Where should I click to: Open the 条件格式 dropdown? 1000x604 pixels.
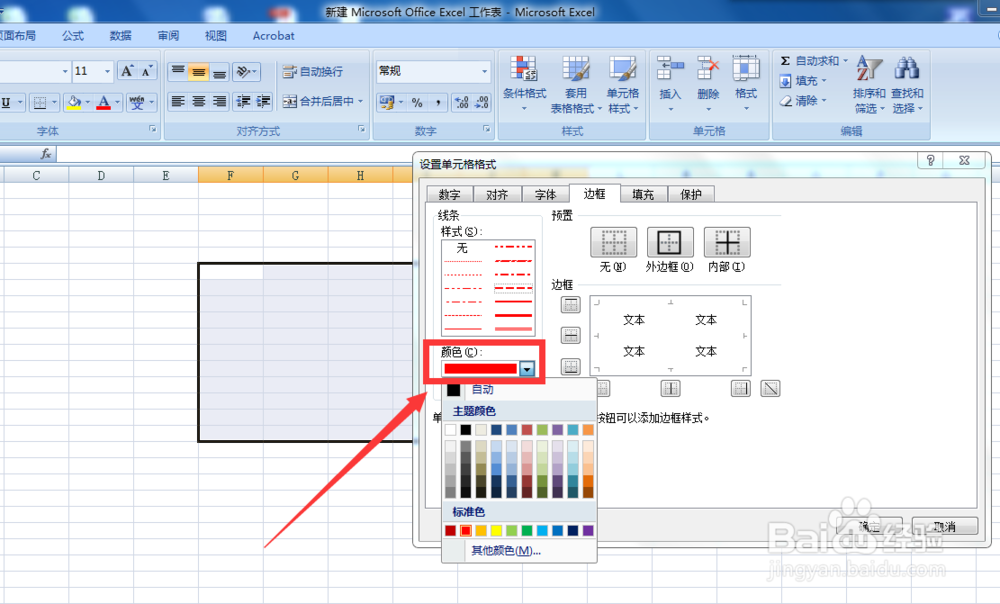[524, 85]
